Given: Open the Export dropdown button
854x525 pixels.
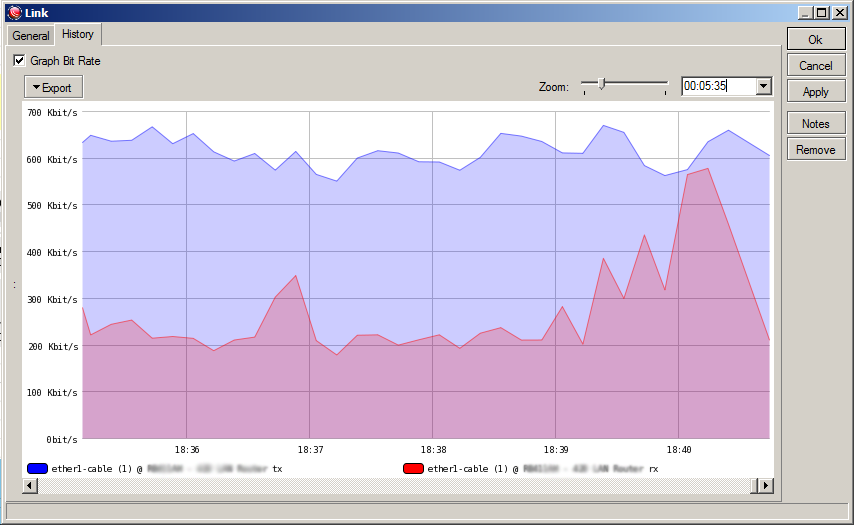Looking at the screenshot, I should click(53, 87).
